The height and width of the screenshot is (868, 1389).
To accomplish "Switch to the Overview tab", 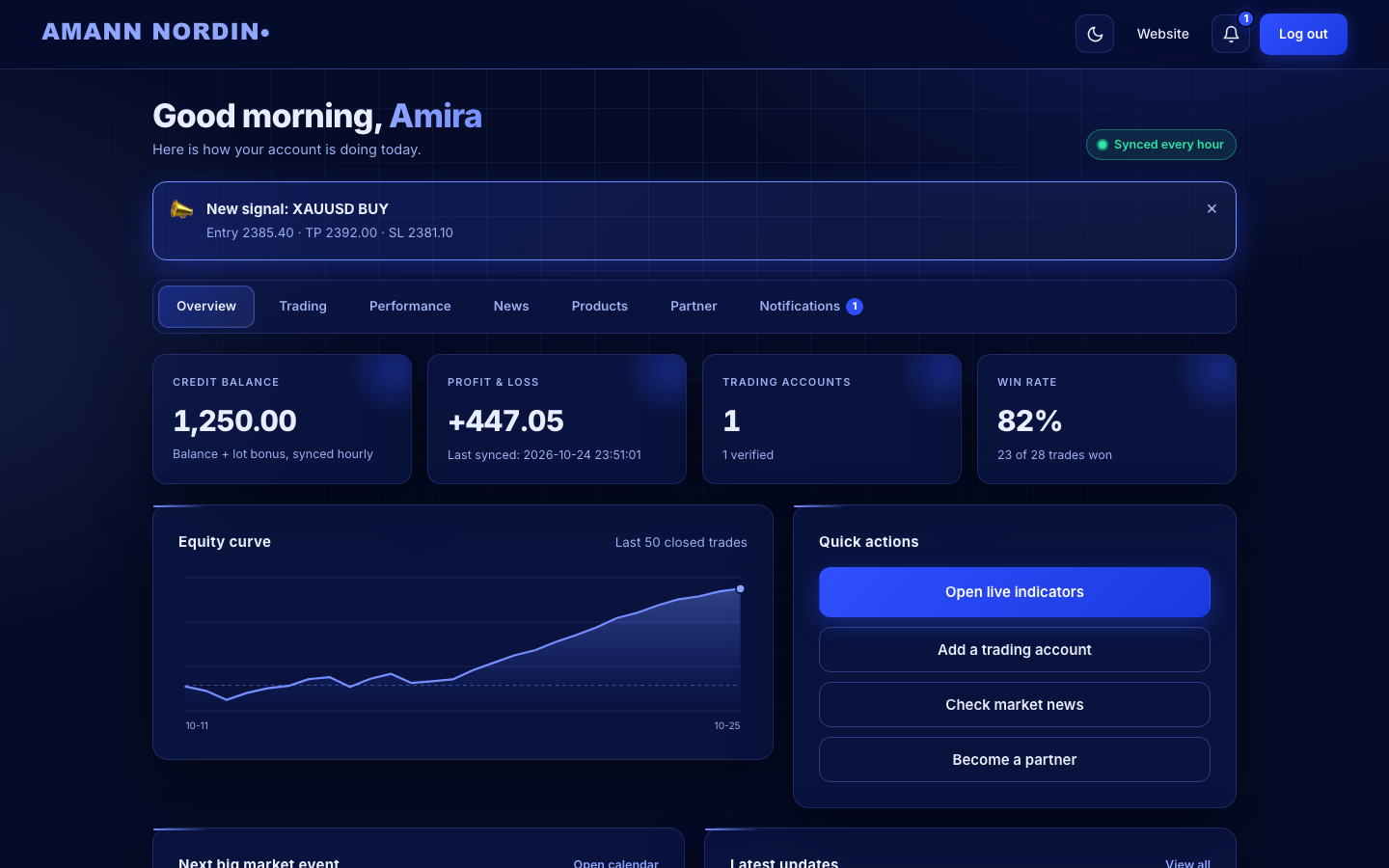I will [x=206, y=307].
